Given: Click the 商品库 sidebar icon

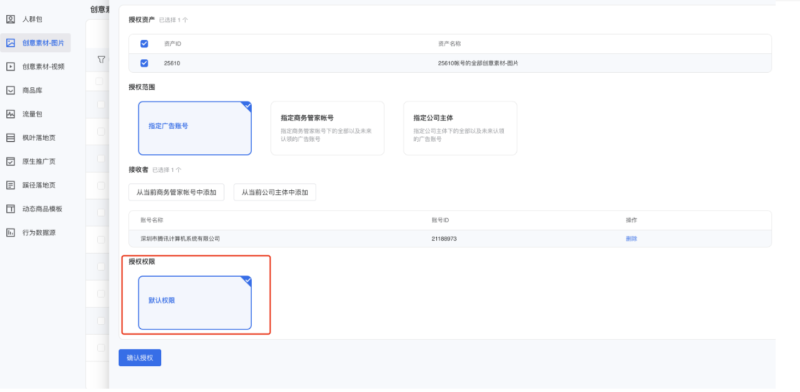Looking at the screenshot, I should click(x=10, y=90).
